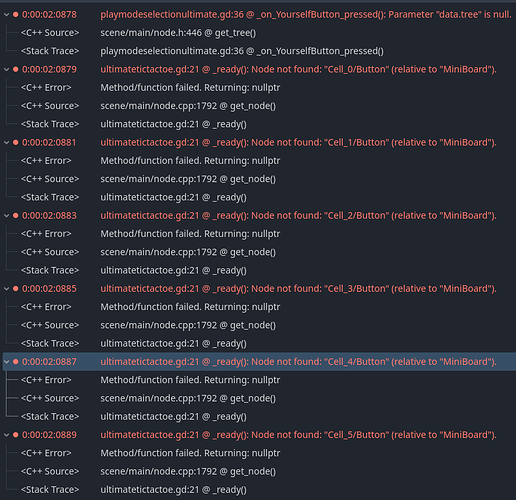Collapse the highlighted 0:00:02:0887 error entry
The width and height of the screenshot is (516, 500).
click(6, 362)
